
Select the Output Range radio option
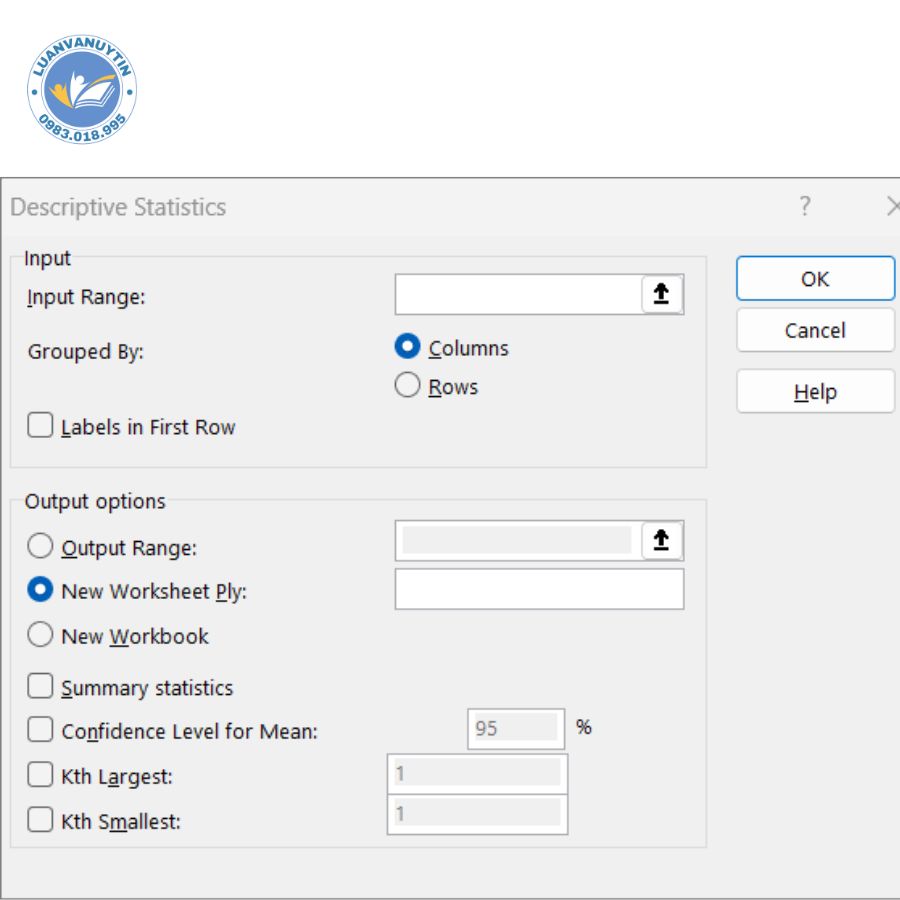tap(41, 548)
